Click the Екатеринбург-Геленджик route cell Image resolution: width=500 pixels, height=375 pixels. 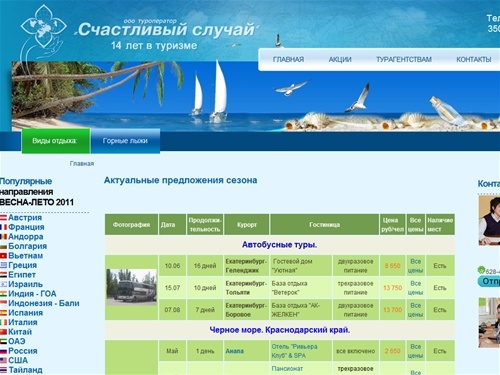tap(246, 266)
